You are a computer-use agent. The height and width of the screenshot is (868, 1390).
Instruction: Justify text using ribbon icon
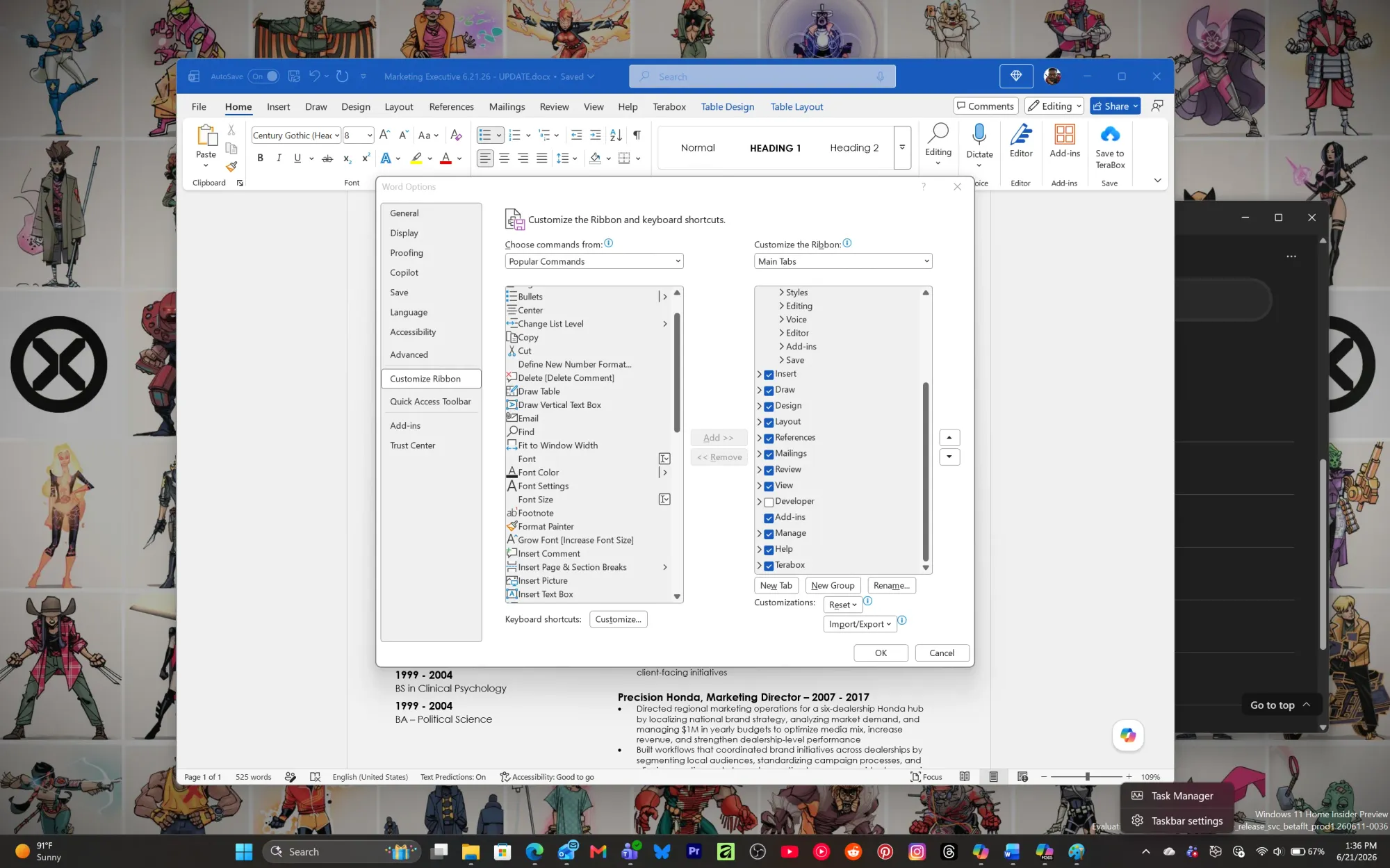(x=541, y=158)
